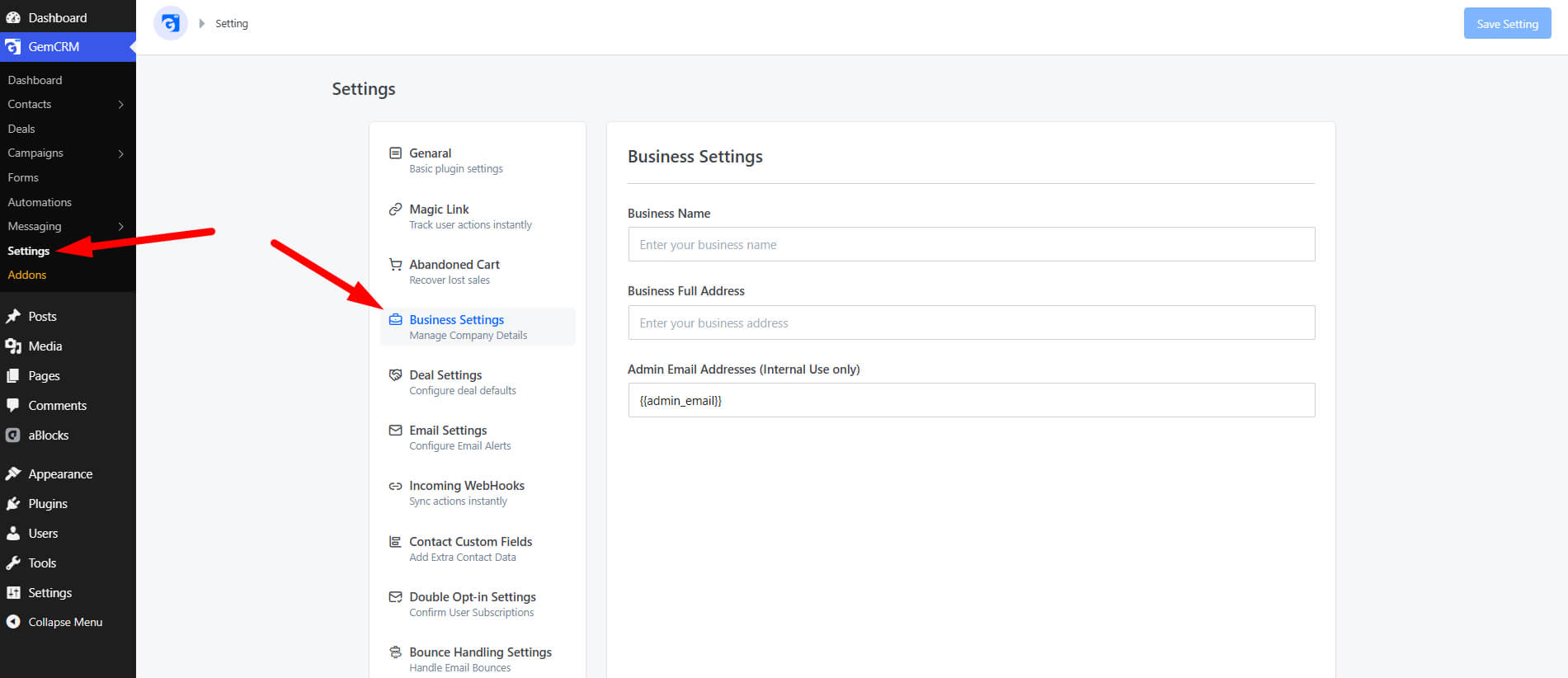Expand the Campaigns submenu chevron
1568x678 pixels.
(x=121, y=153)
